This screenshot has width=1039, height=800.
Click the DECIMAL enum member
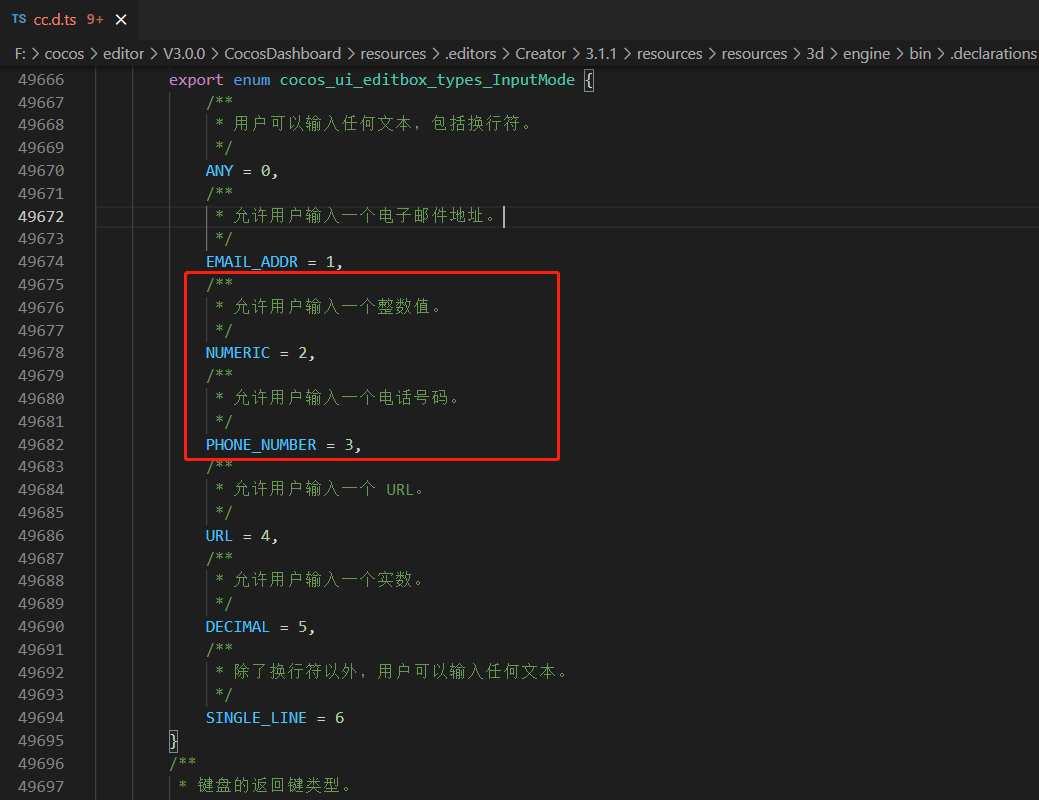238,626
